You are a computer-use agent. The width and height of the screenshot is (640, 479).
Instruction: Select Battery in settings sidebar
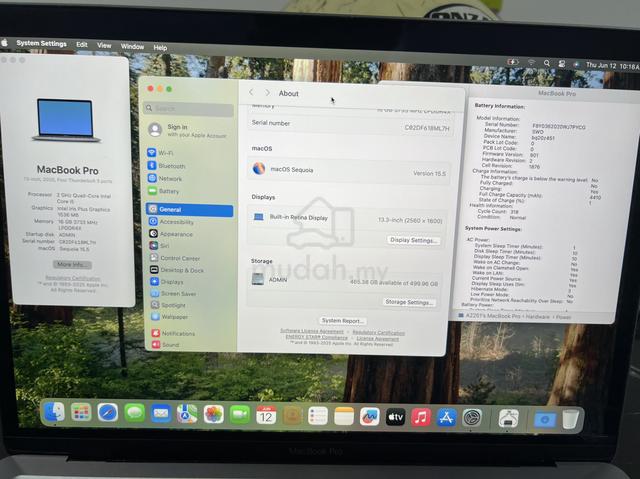(189, 191)
